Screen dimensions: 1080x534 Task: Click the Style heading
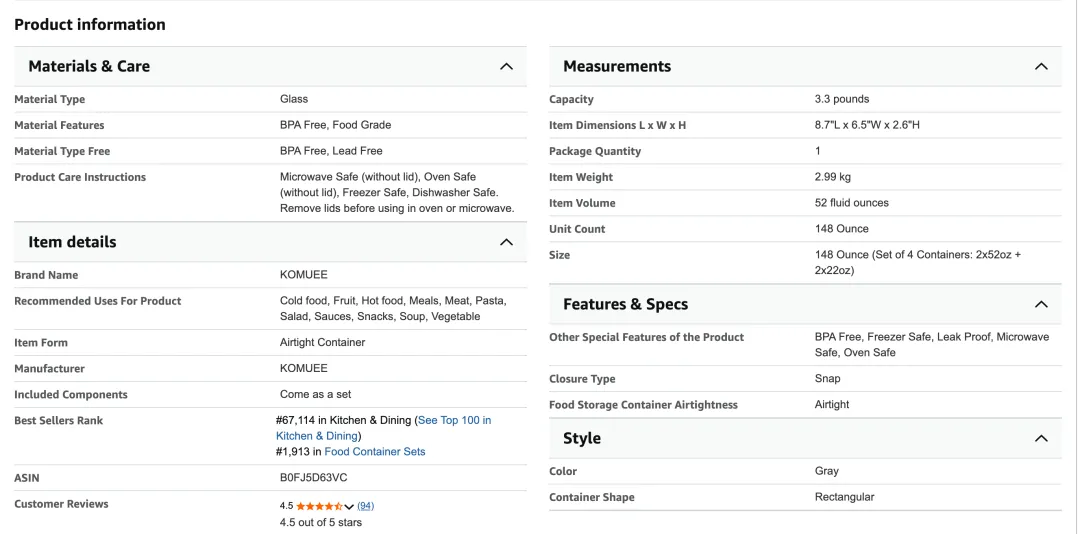(582, 438)
